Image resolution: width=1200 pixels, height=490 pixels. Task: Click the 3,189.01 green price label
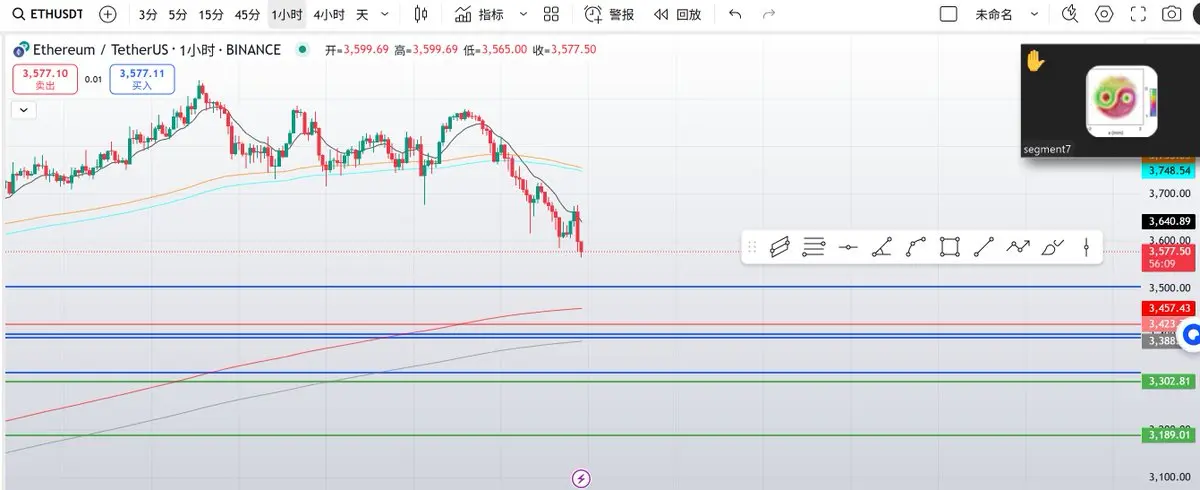(1169, 435)
